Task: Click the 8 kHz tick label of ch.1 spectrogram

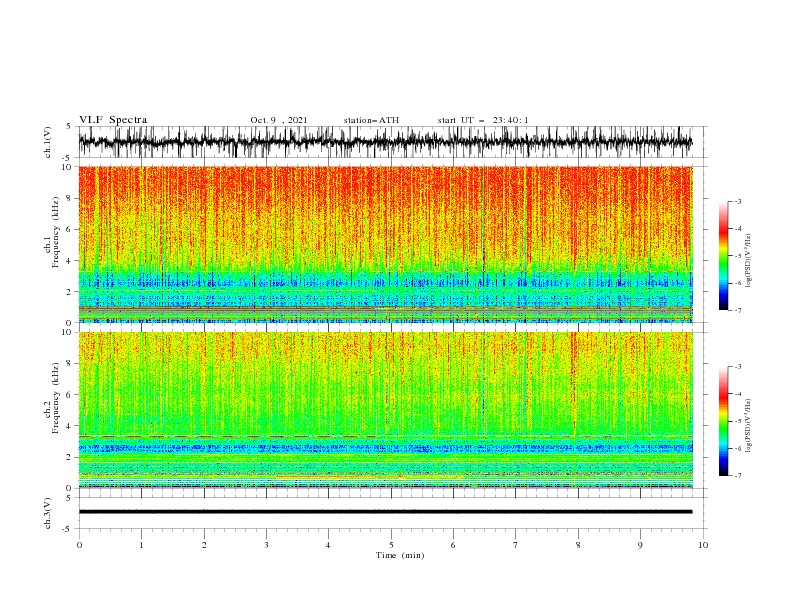Action: (x=69, y=198)
